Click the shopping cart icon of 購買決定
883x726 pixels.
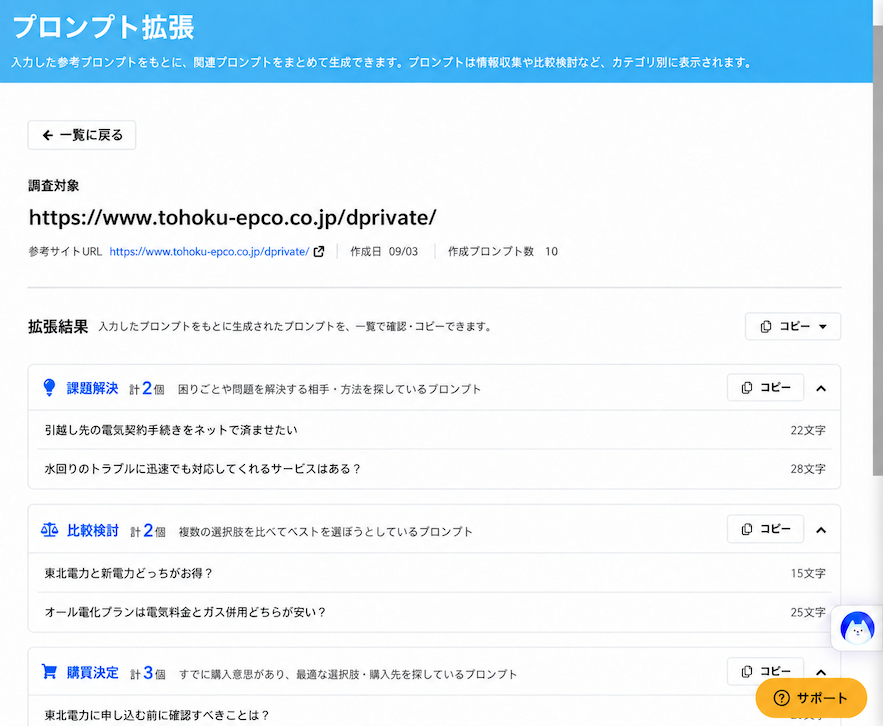tap(49, 671)
